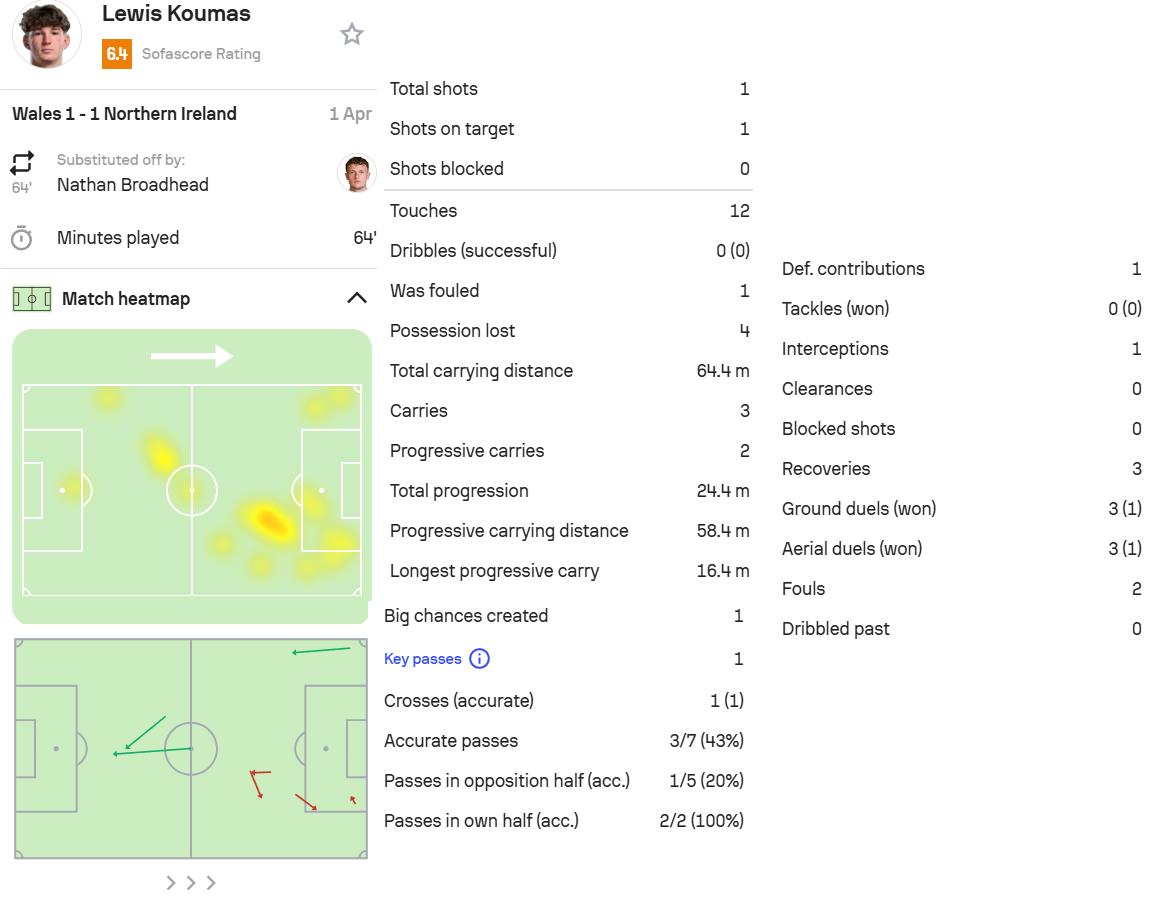Open the Wales 1 - 1 Northern Ireland match

(x=124, y=114)
